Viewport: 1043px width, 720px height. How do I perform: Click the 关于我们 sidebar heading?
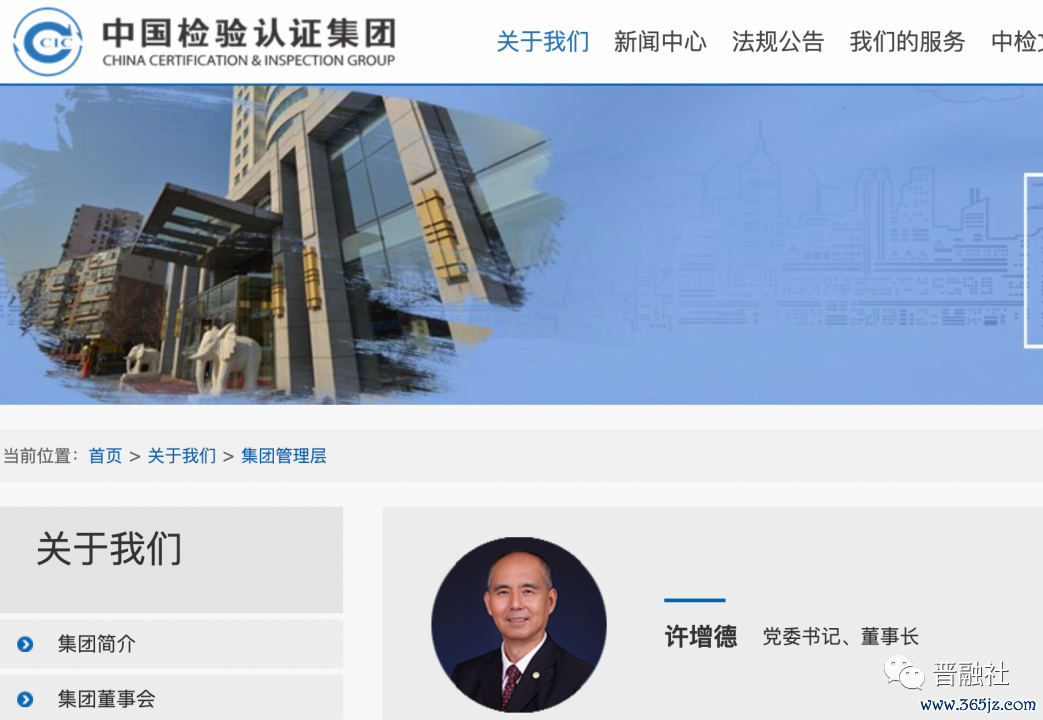(x=109, y=550)
